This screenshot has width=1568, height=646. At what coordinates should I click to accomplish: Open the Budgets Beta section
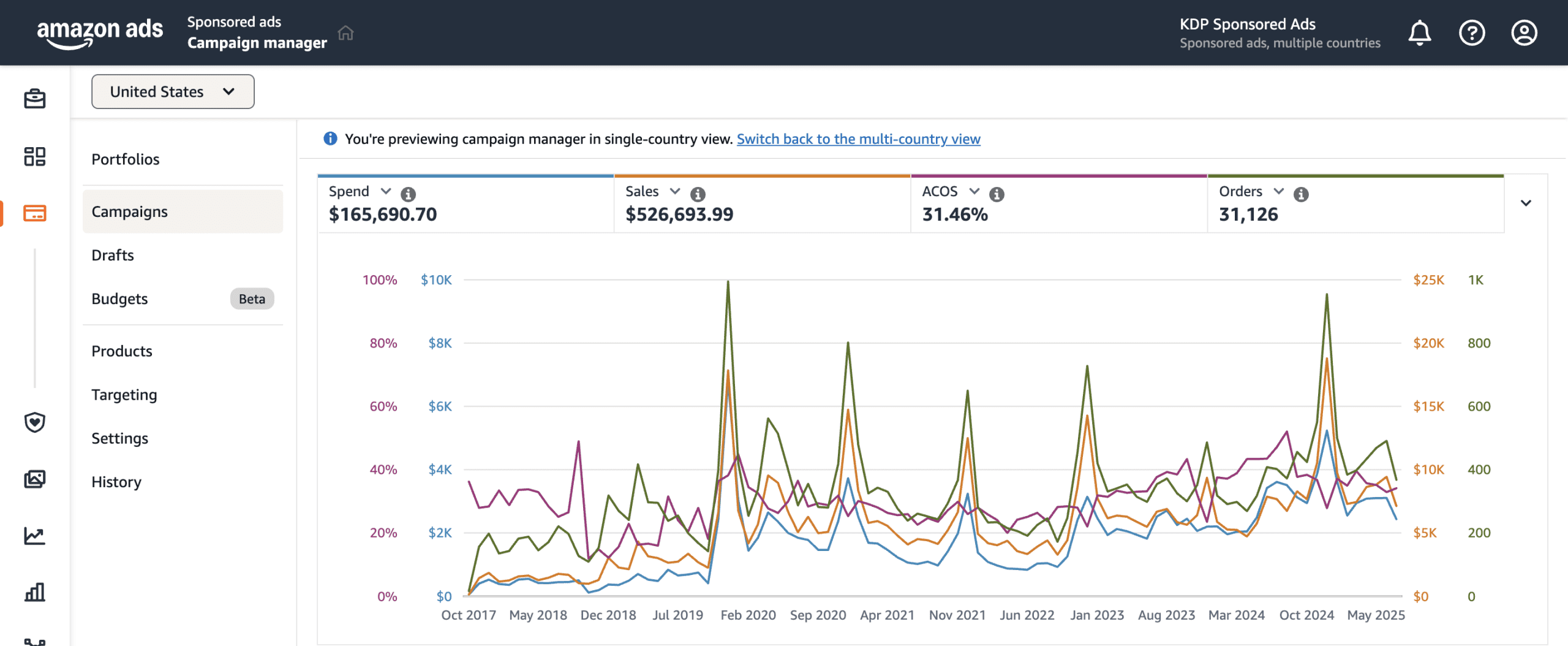[x=120, y=299]
